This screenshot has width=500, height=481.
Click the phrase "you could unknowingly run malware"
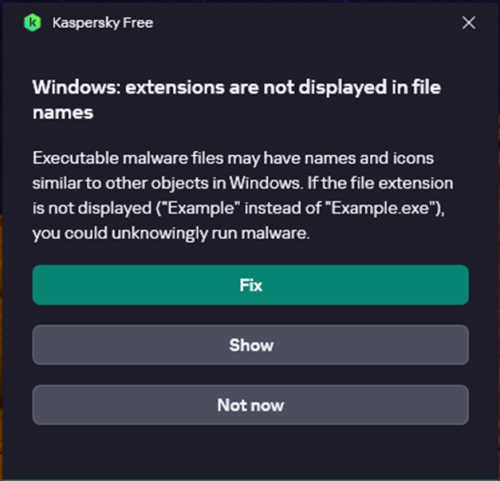point(171,233)
